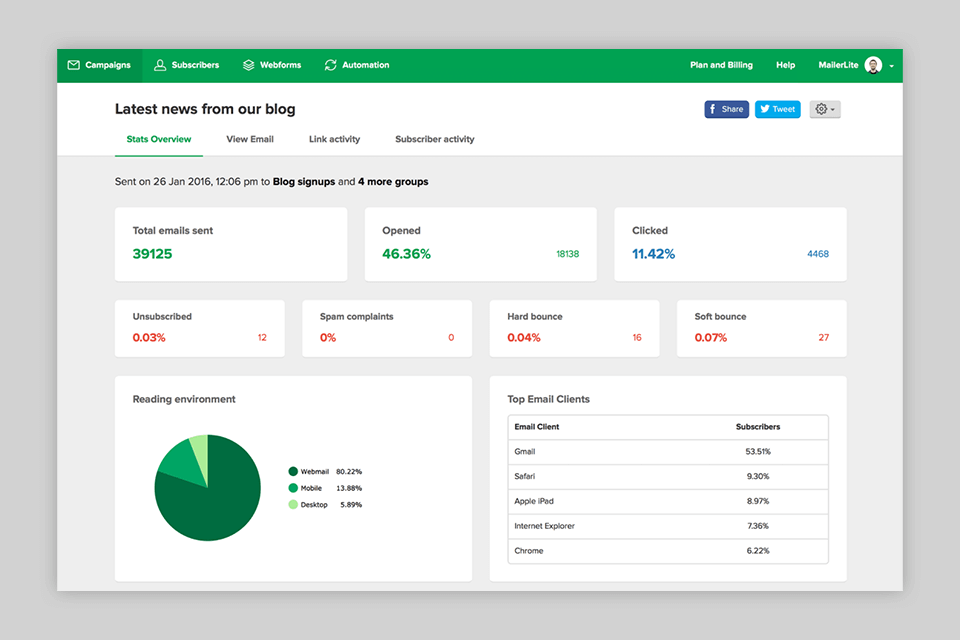Click the Top Email Clients heading
The height and width of the screenshot is (640, 960).
549,399
